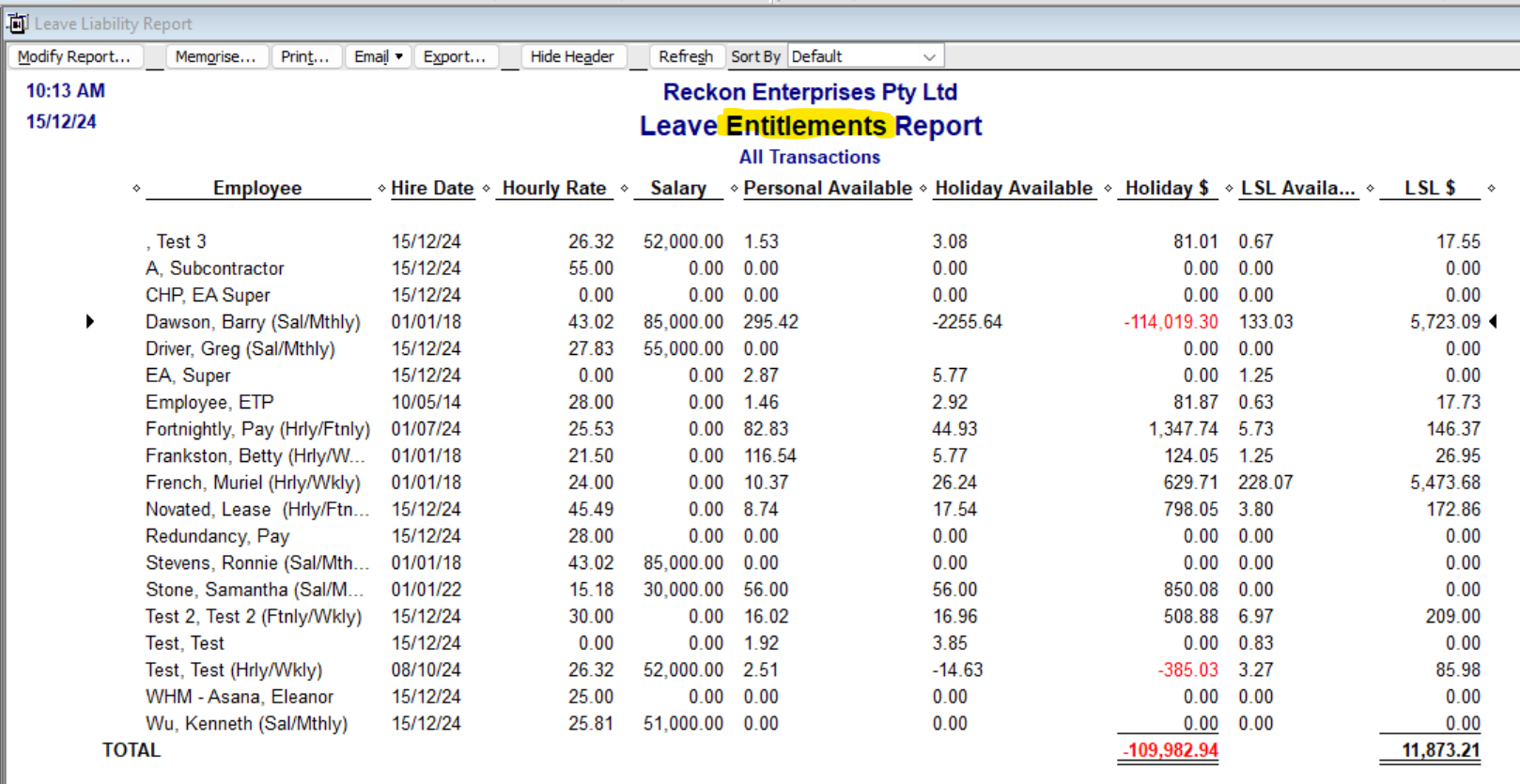Click the diamond handle between Holiday Available and Holiday $
Screen dimensions: 1520x784
coord(1108,189)
